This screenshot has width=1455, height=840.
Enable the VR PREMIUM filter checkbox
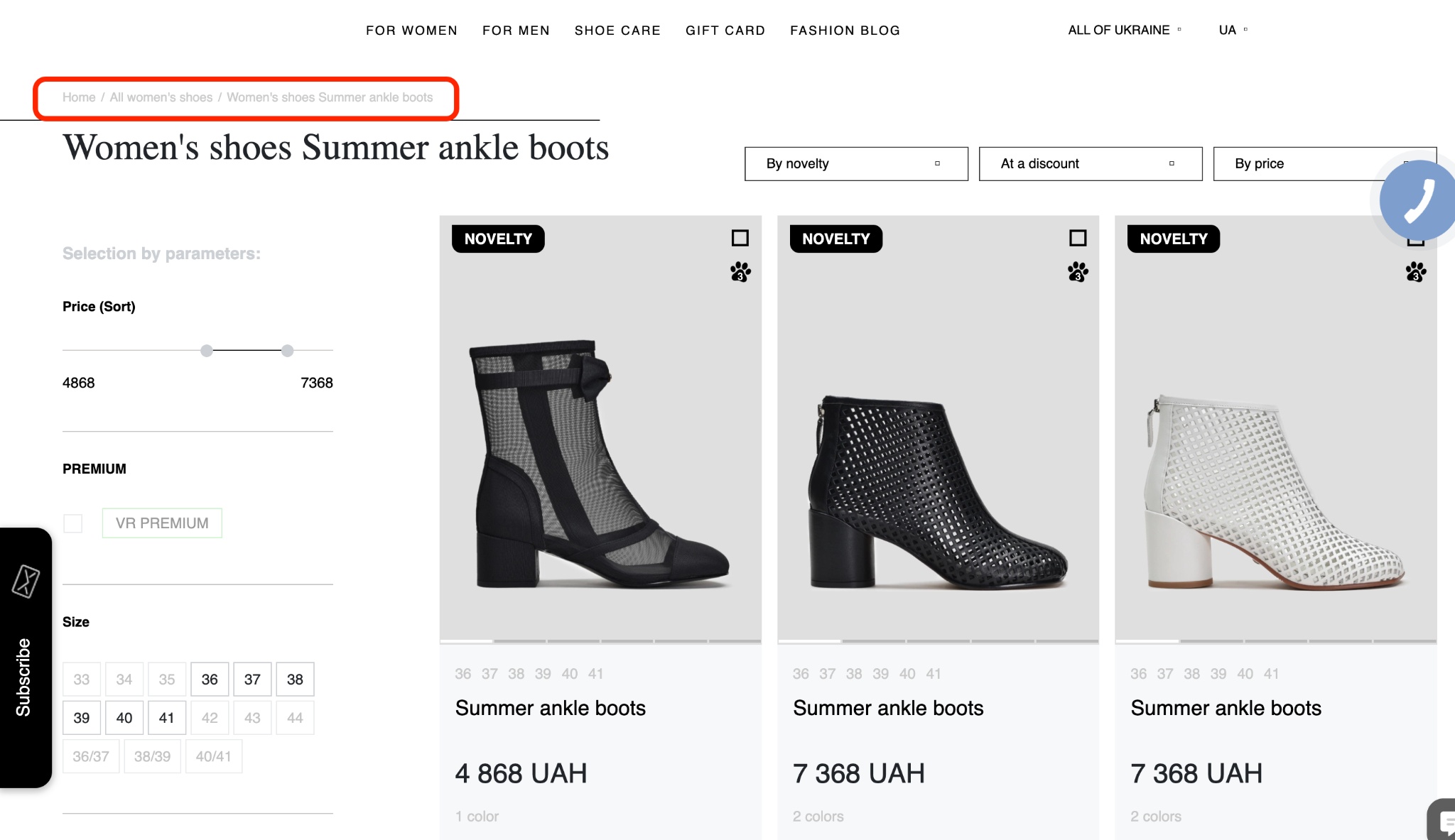(x=73, y=523)
